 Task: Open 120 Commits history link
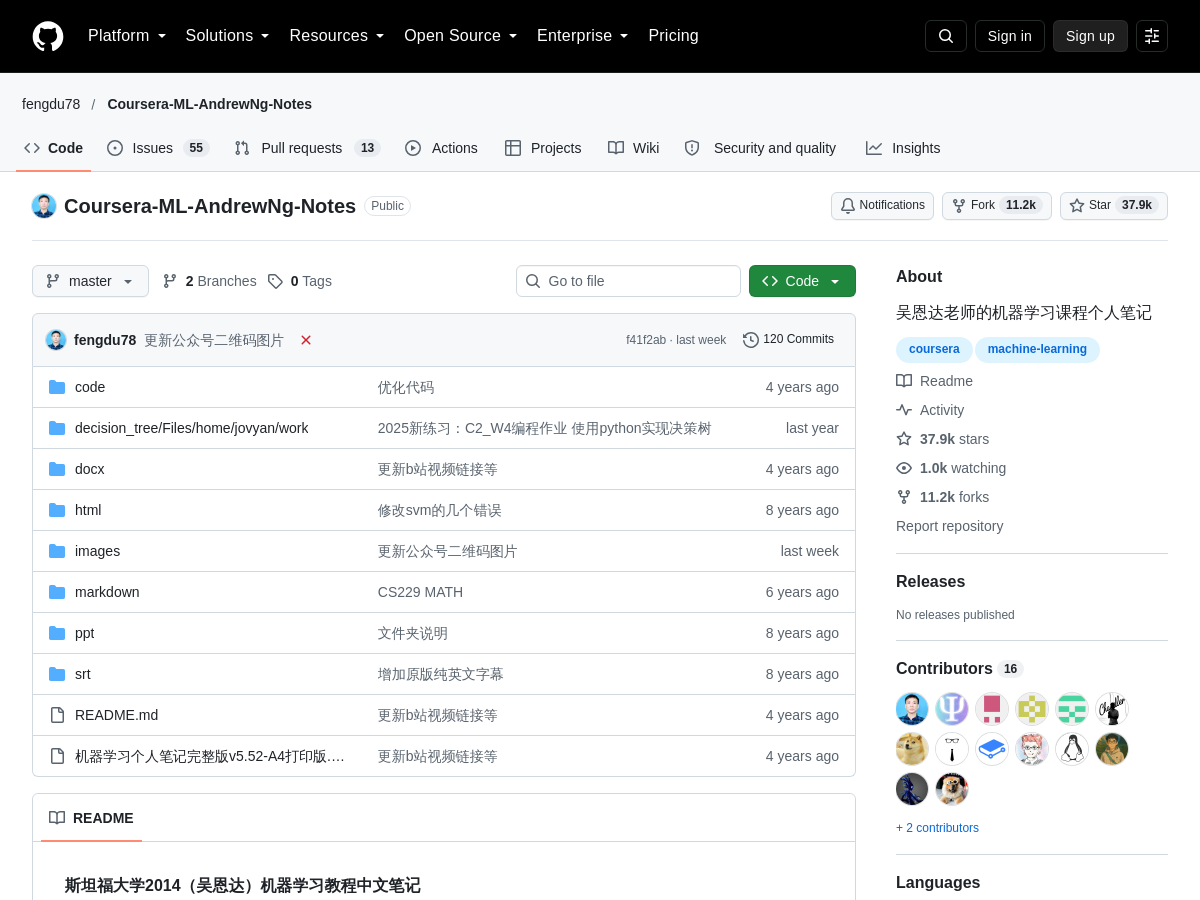pyautogui.click(x=788, y=340)
